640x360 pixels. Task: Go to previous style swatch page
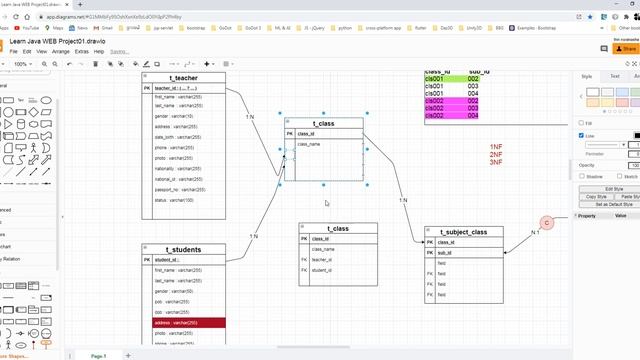581,97
